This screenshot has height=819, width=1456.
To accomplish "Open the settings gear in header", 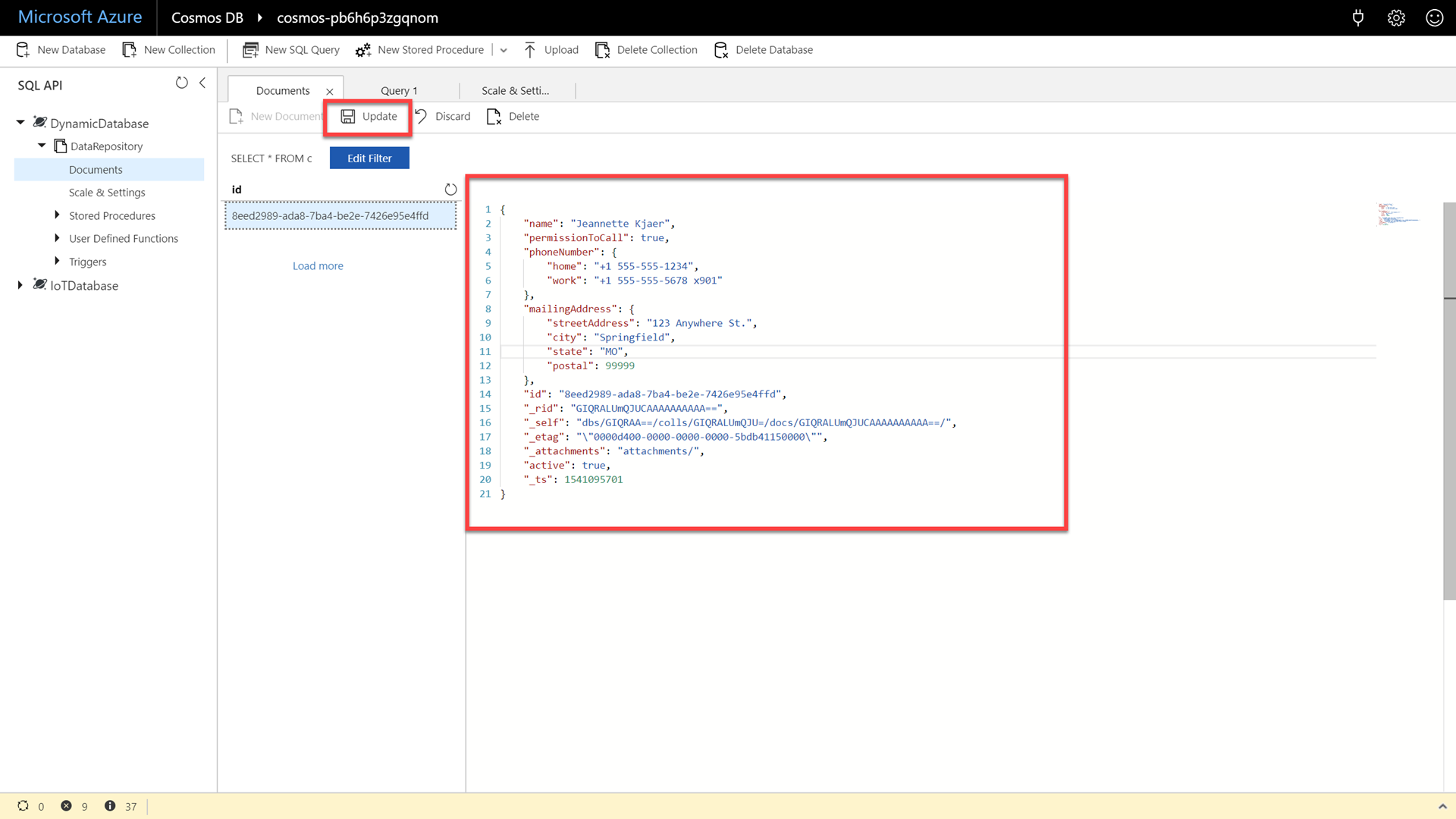I will click(x=1396, y=18).
